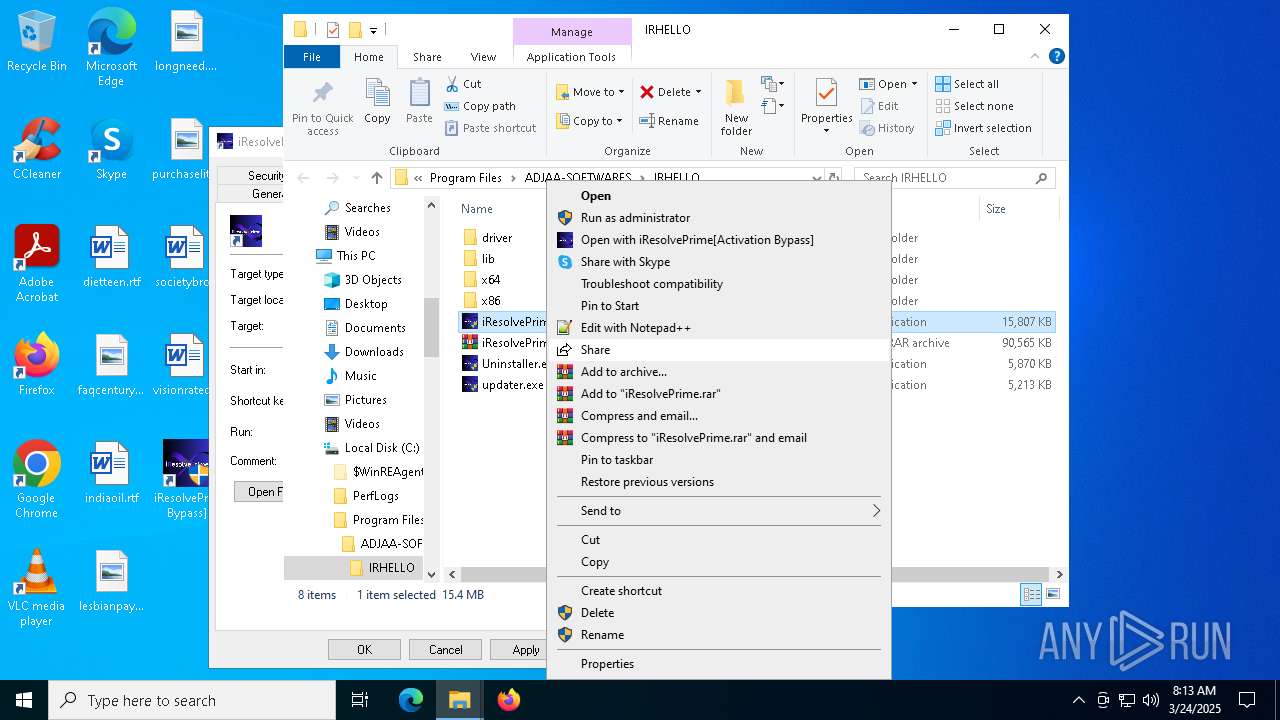This screenshot has width=1280, height=720.
Task: Click the Paste icon in ribbon
Action: (419, 102)
